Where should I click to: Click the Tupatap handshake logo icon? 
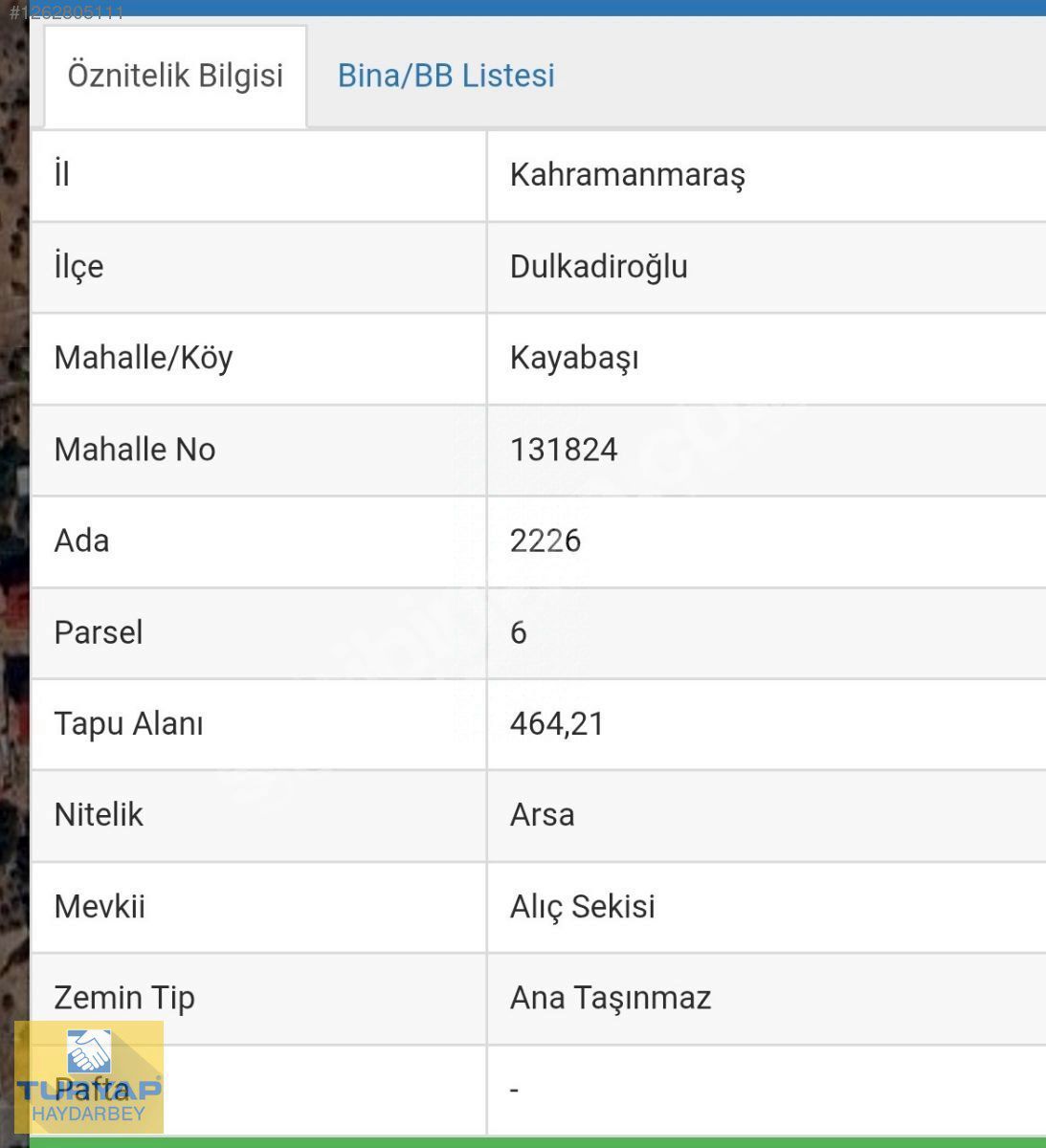pyautogui.click(x=89, y=1051)
